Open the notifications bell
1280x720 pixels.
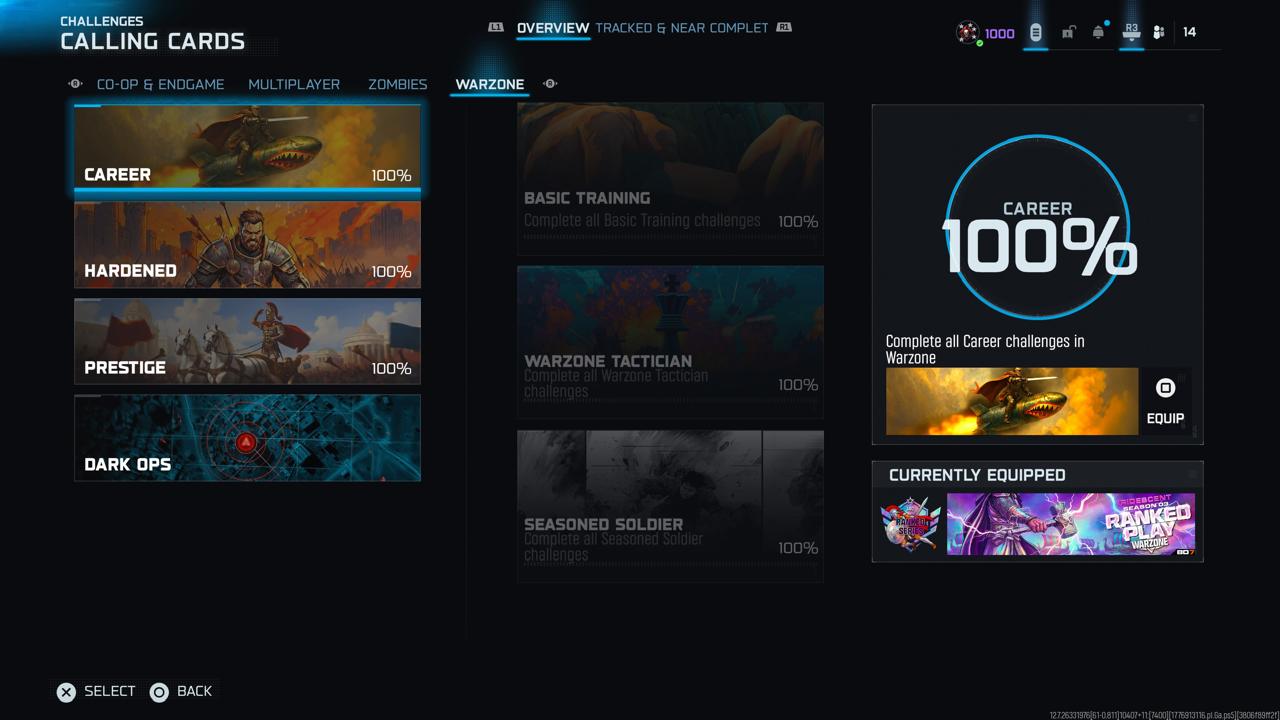[x=1098, y=32]
